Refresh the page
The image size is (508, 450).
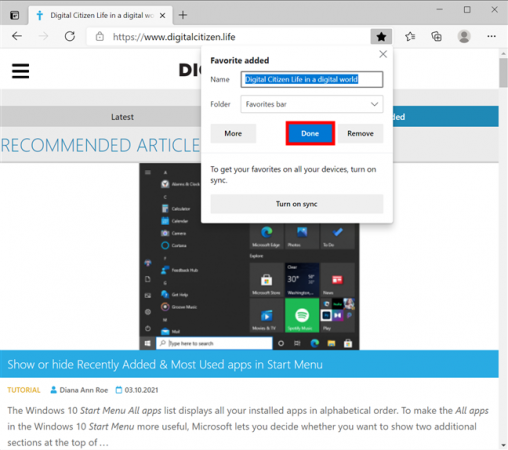click(70, 36)
